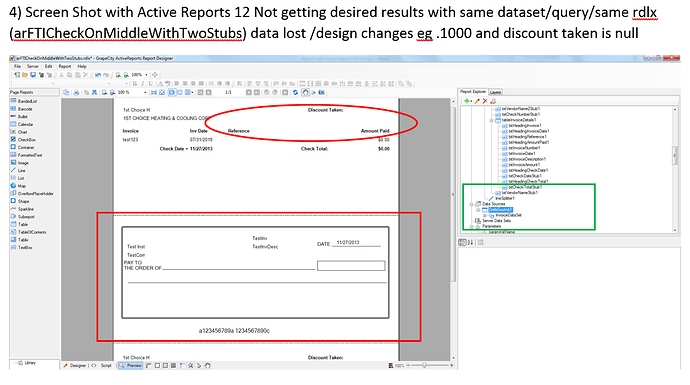Open the Help menu
Viewport: 690px width, 385px height.
(82, 66)
